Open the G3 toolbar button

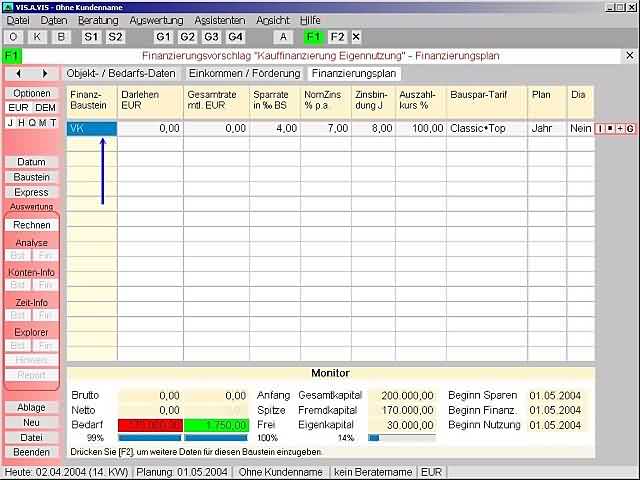click(211, 37)
